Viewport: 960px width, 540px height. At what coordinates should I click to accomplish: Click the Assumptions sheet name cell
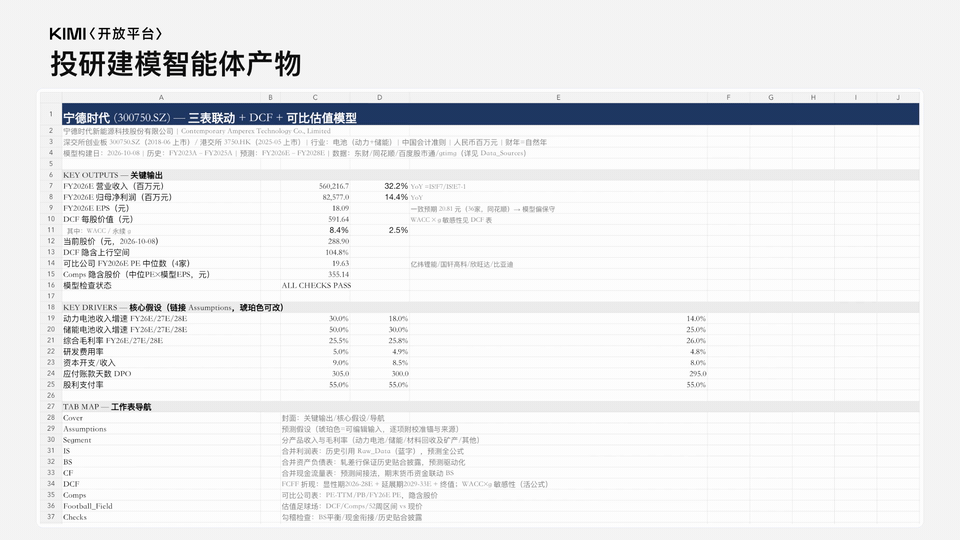point(84,429)
